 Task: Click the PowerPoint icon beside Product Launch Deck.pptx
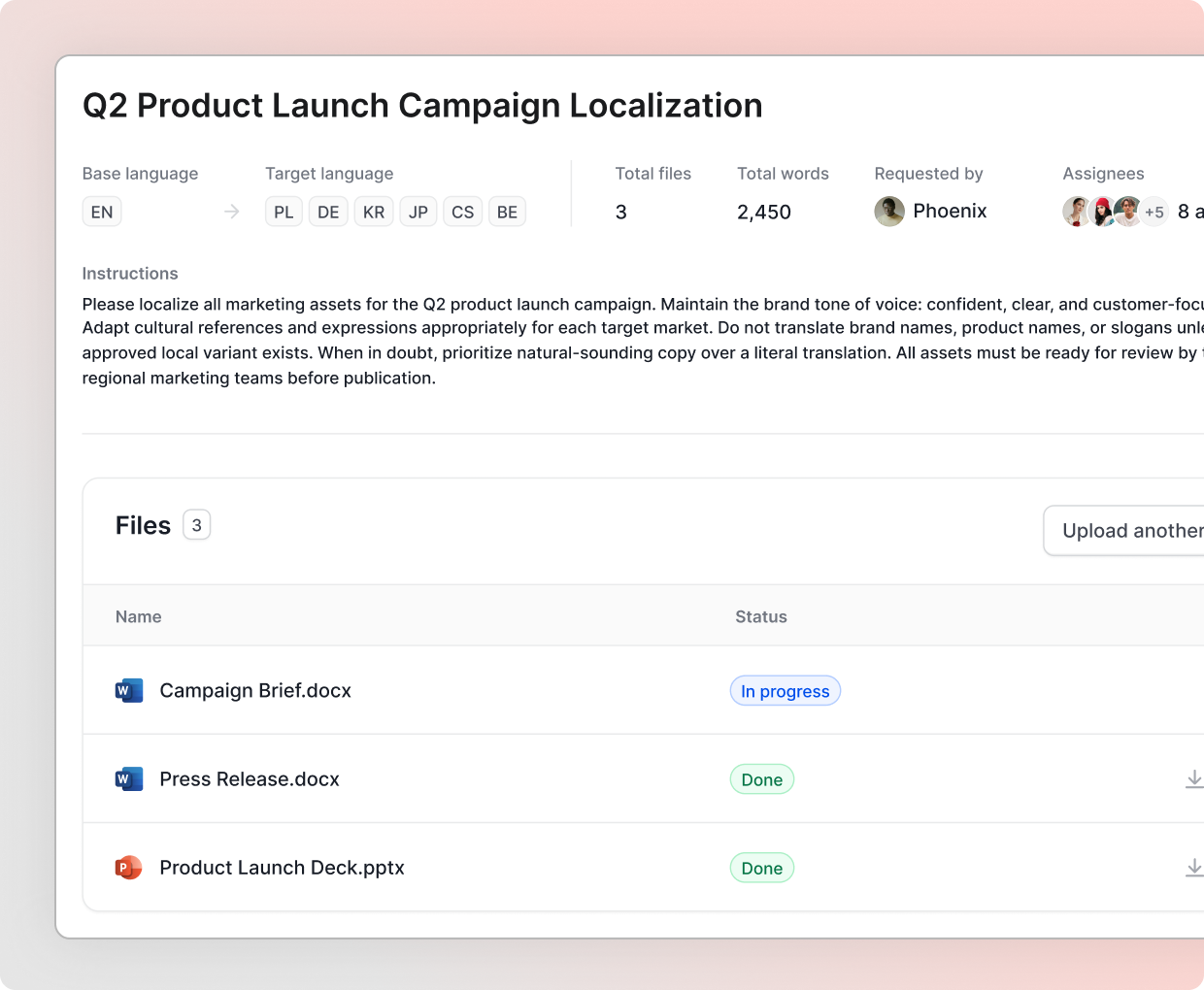click(129, 867)
